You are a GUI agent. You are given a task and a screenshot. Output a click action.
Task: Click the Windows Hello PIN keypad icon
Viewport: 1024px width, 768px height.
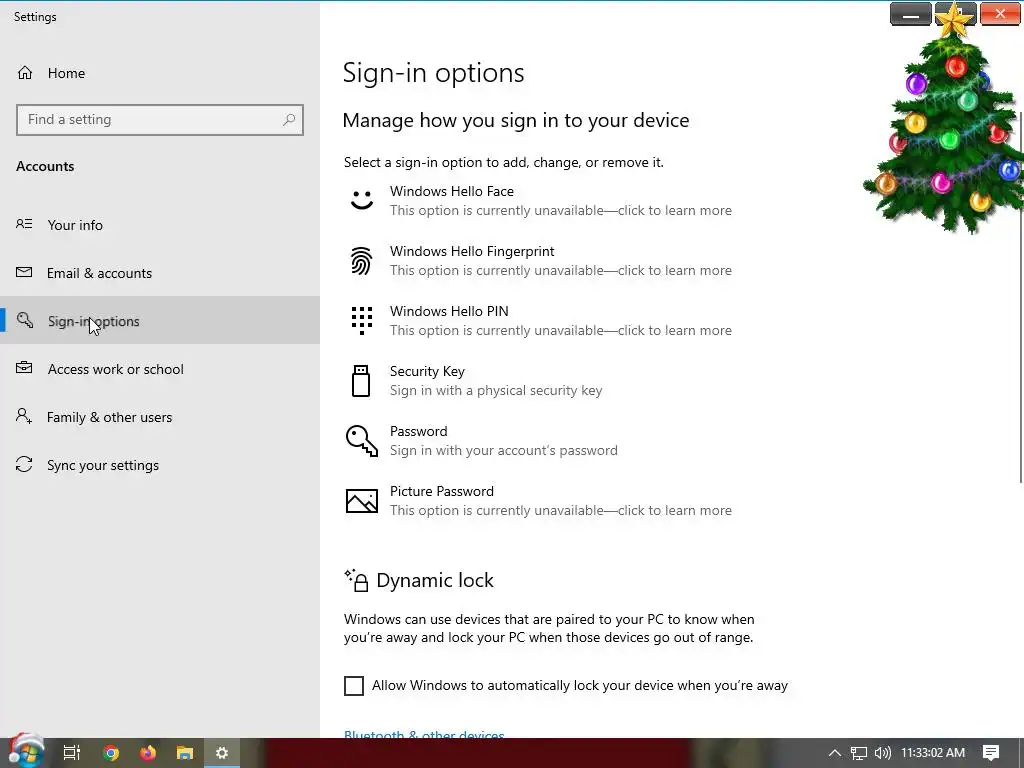pos(362,321)
